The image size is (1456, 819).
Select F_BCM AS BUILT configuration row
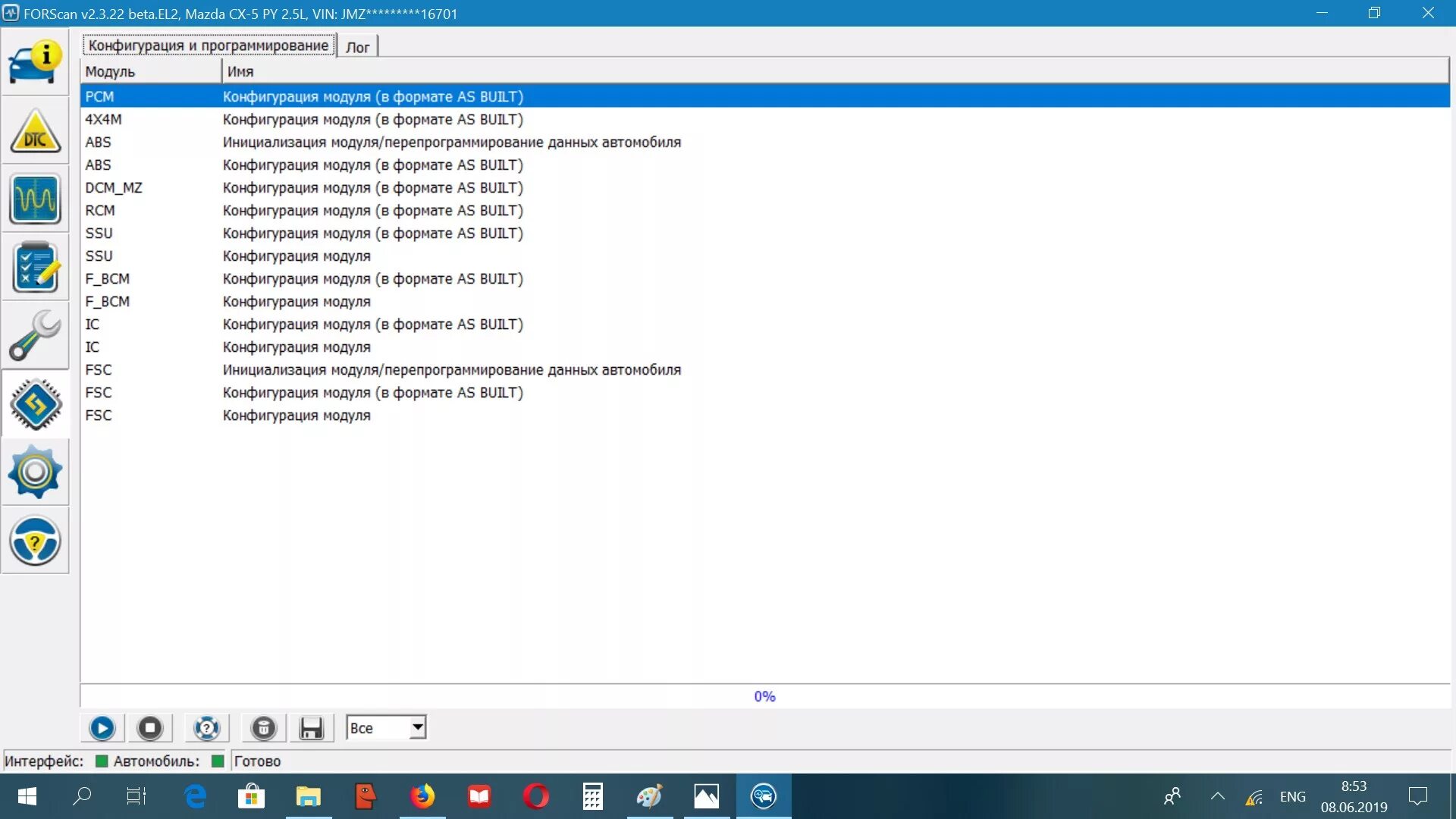[x=765, y=278]
